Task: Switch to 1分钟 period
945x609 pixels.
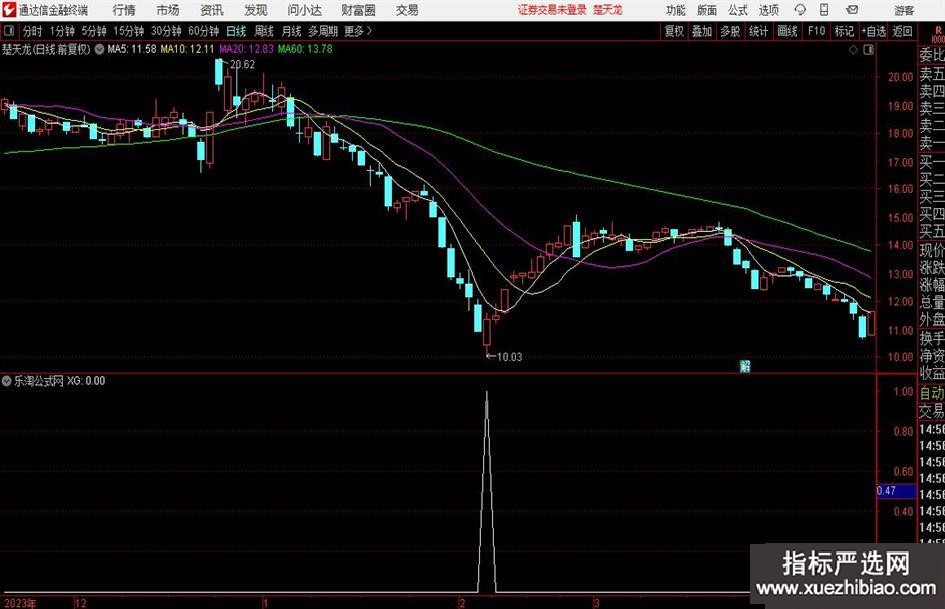Action: [x=62, y=31]
